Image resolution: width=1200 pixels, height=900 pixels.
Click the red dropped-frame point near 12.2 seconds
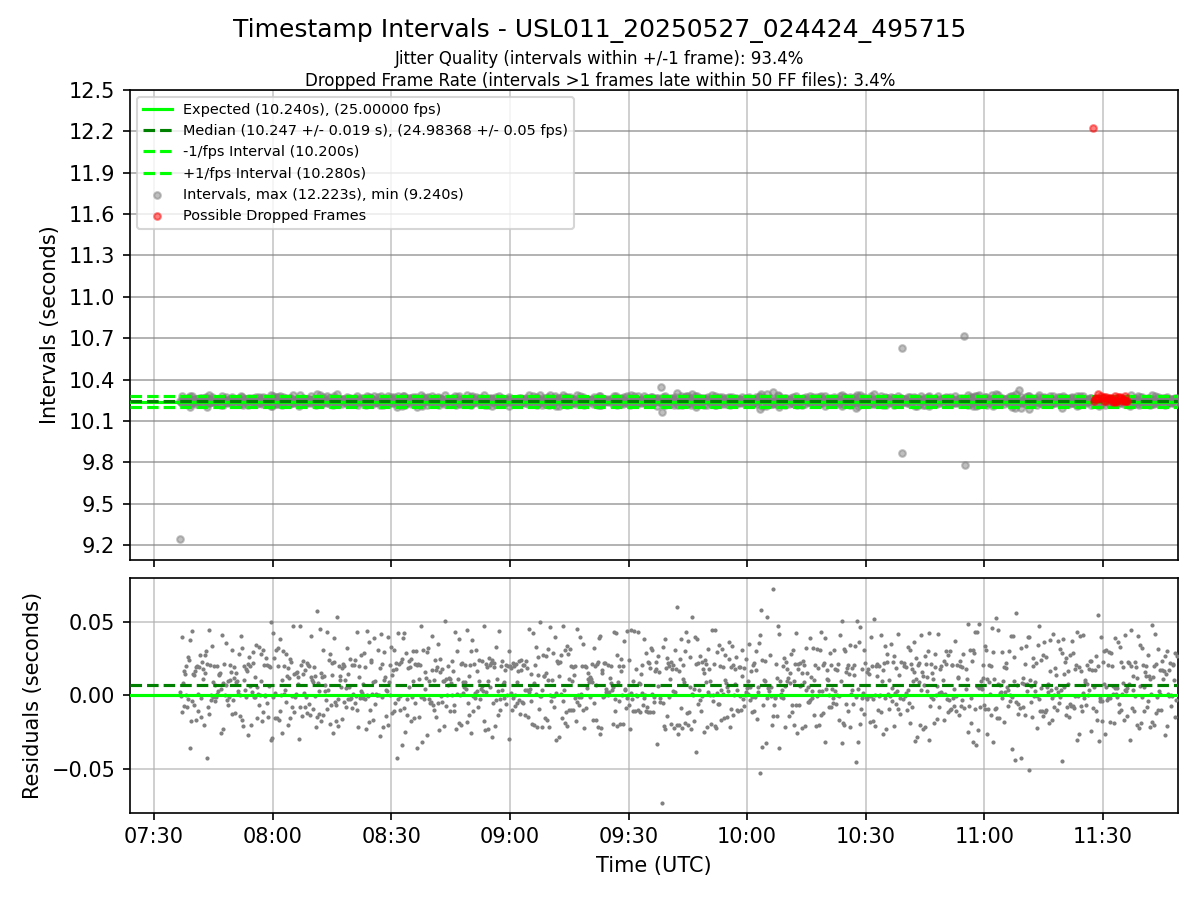tap(1093, 128)
